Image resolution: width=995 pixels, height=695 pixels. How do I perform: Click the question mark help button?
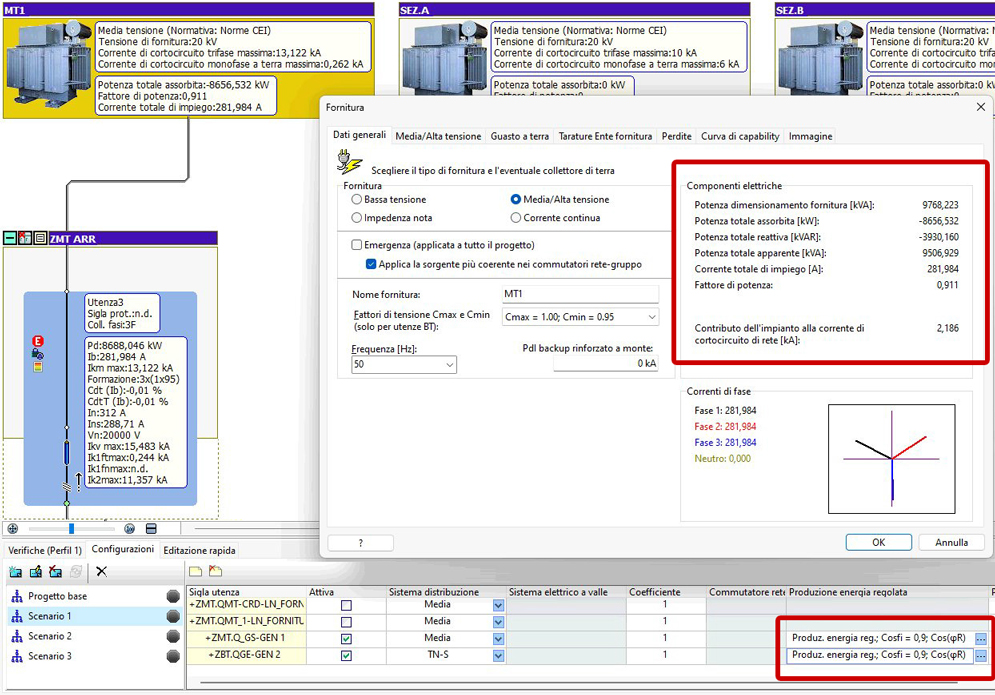[360, 543]
